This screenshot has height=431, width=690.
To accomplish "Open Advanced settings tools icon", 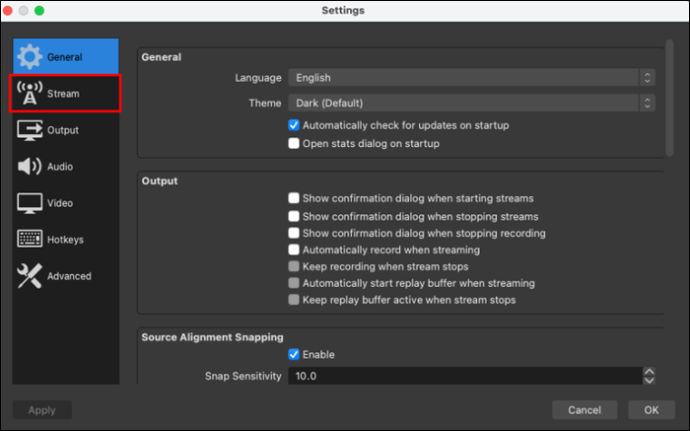I will point(29,276).
